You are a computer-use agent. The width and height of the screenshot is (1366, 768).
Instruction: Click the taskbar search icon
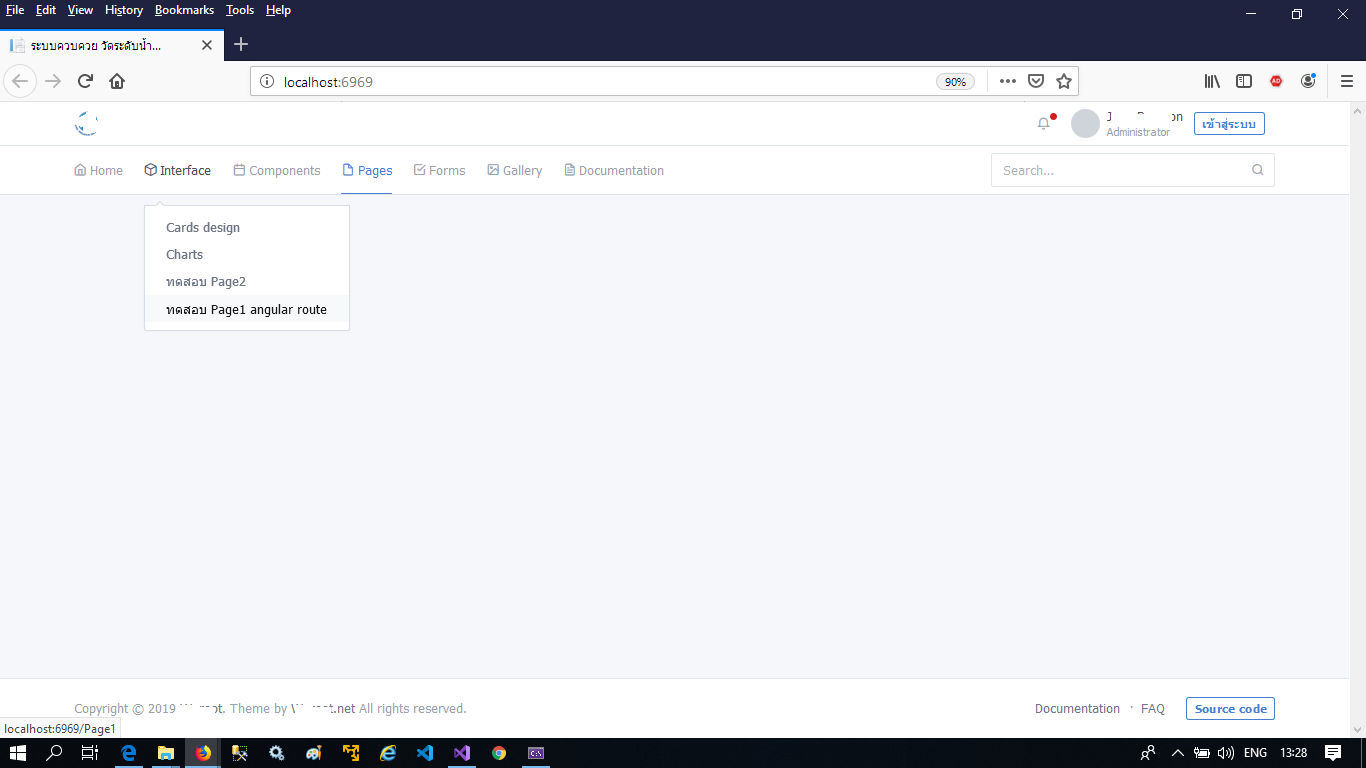click(54, 753)
